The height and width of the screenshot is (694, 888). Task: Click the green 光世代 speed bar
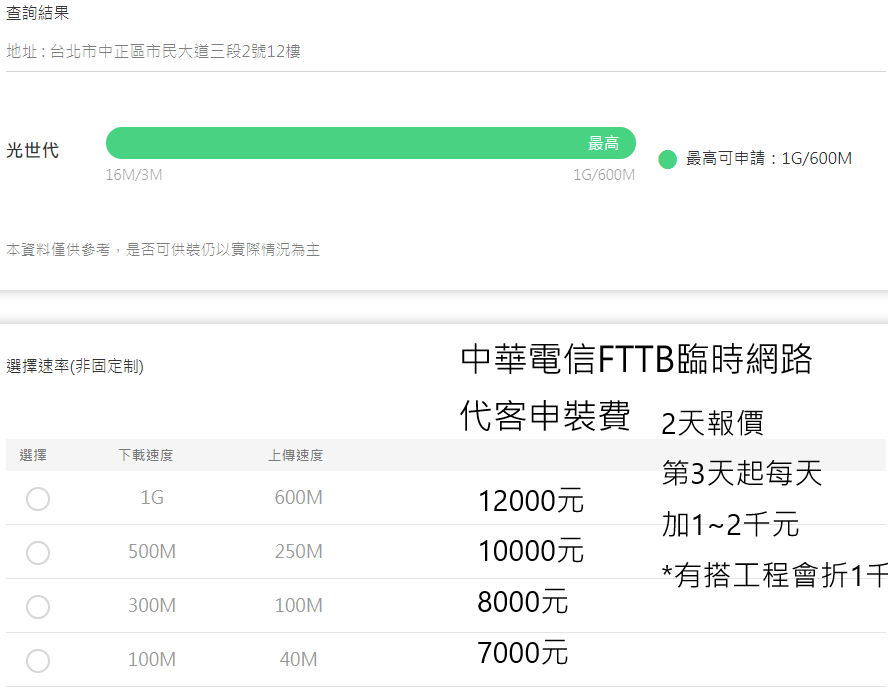370,143
